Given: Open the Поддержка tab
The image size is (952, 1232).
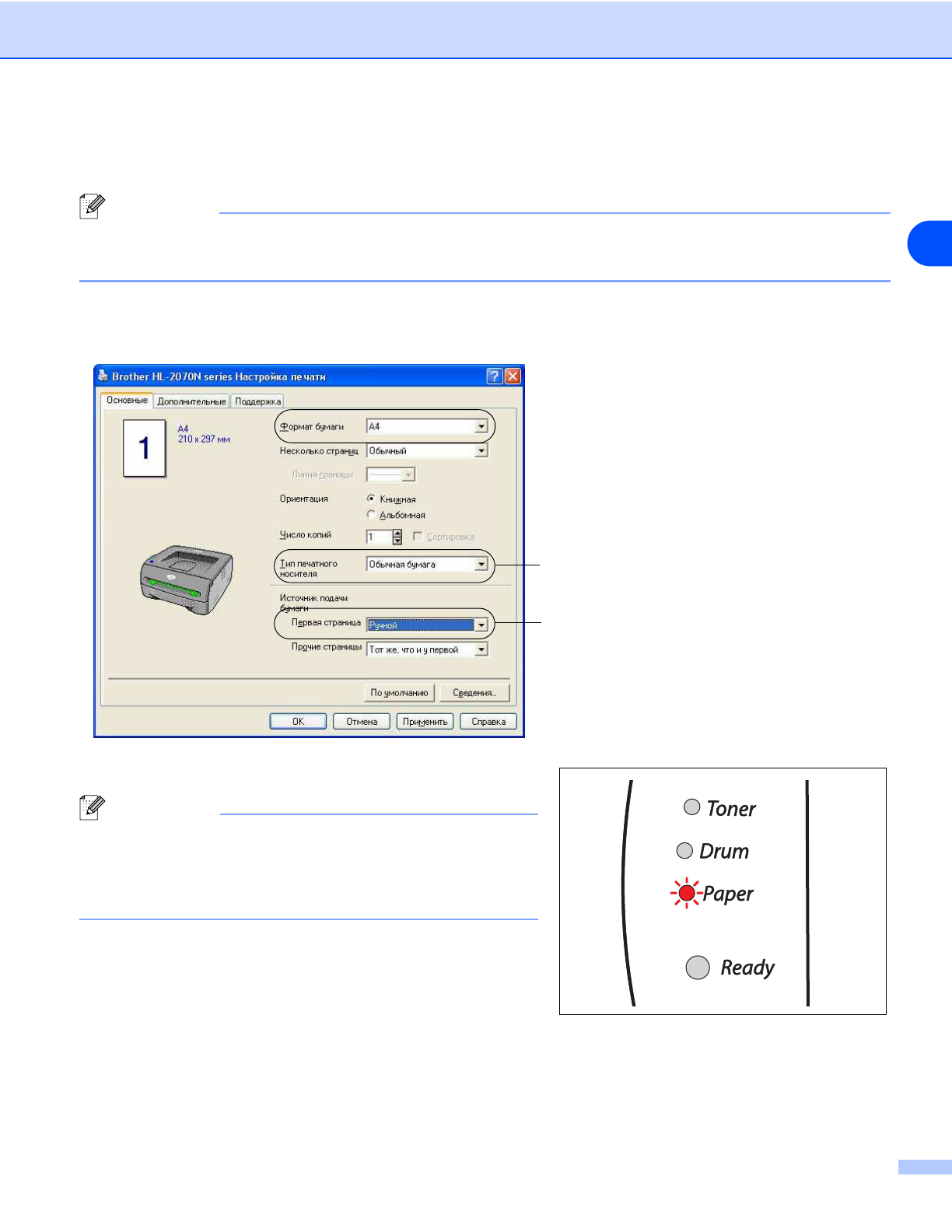Looking at the screenshot, I should pyautogui.click(x=257, y=401).
